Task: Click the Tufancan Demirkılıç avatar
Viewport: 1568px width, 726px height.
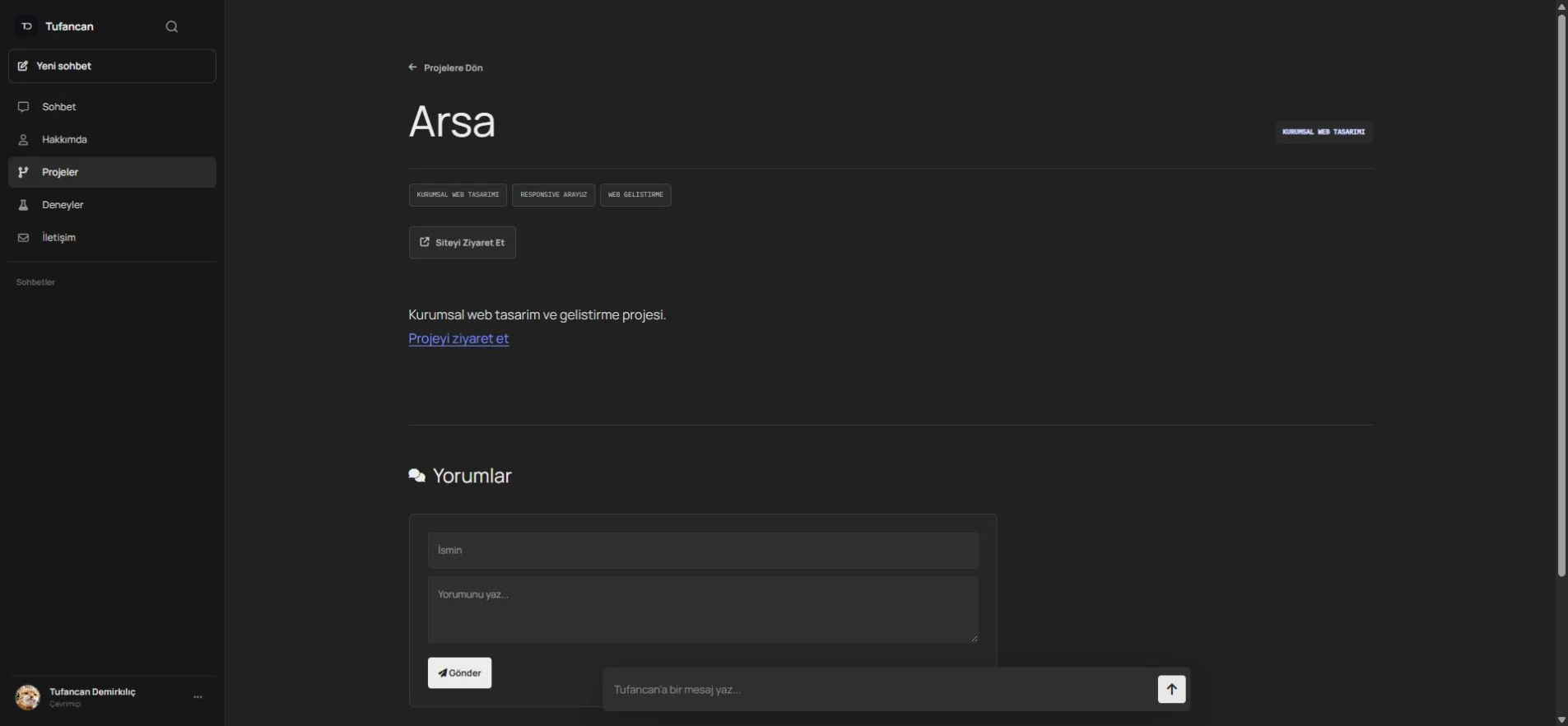Action: pos(27,697)
